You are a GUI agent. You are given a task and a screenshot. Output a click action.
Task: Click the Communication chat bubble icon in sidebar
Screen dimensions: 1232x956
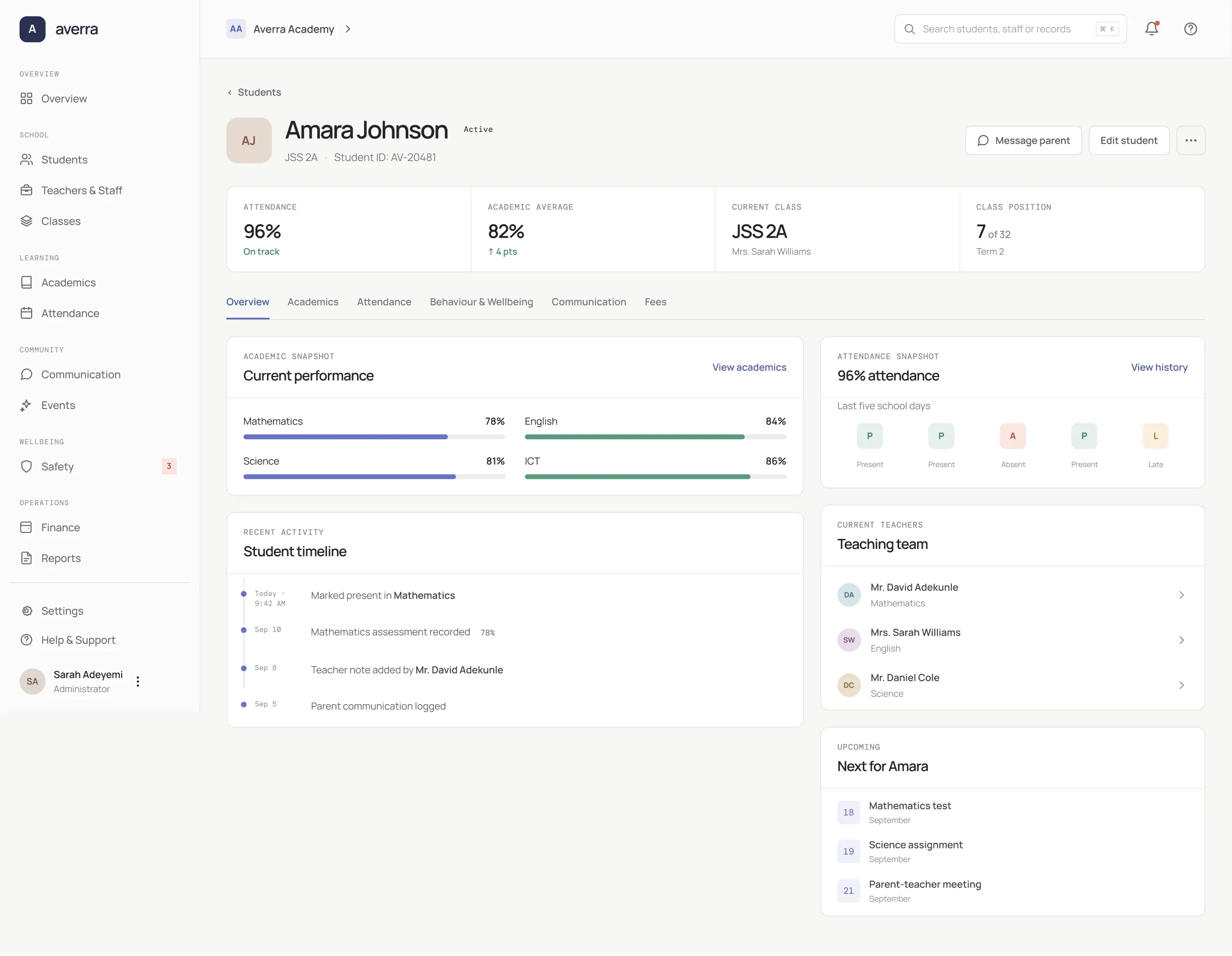[x=27, y=374]
